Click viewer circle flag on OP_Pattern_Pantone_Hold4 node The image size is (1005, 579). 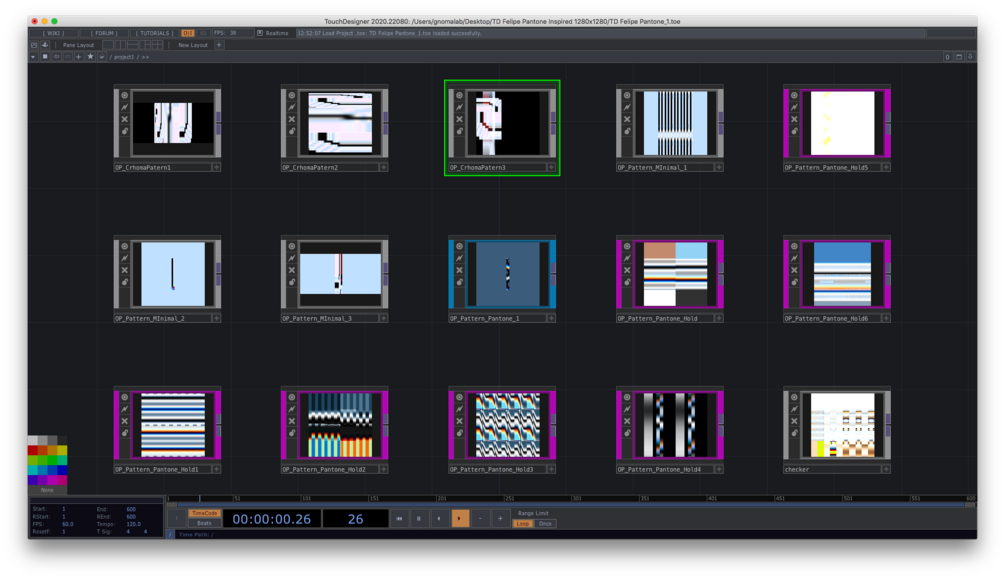[x=627, y=398]
